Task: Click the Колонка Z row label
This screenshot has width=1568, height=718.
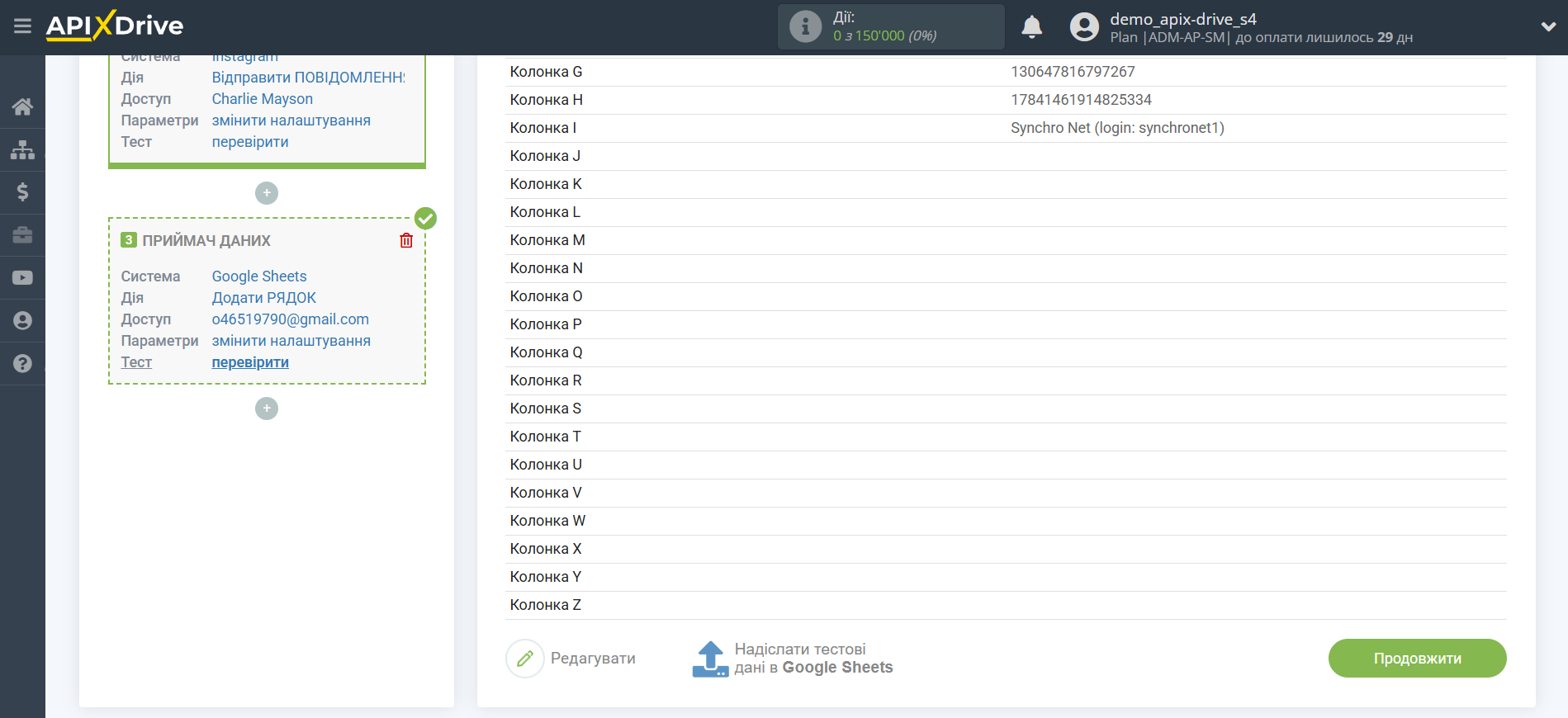Action: pos(546,605)
